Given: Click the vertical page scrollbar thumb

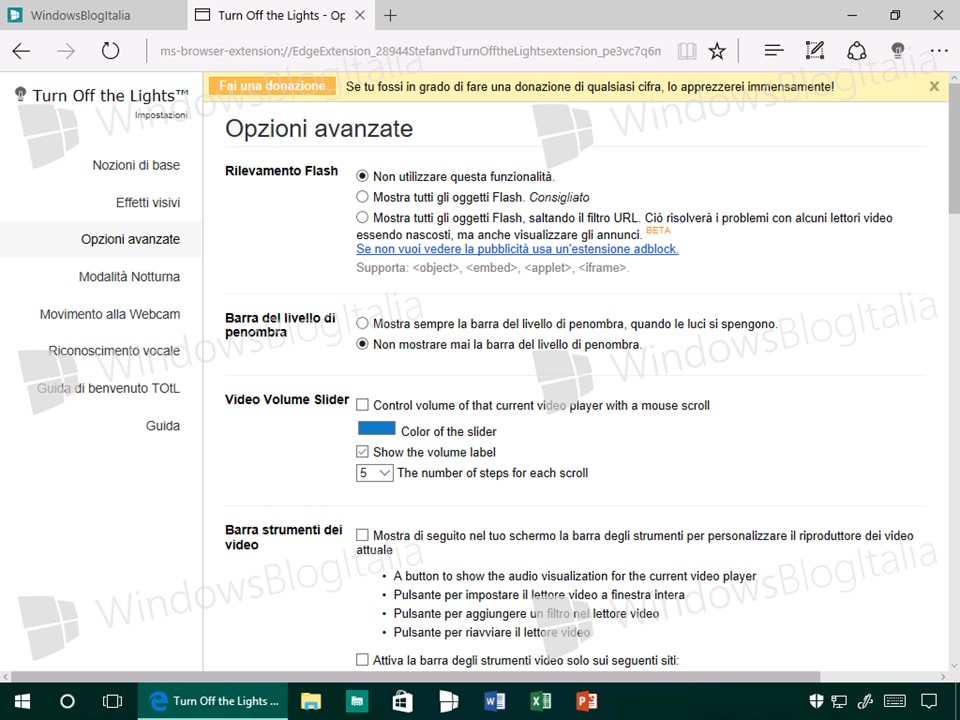Looking at the screenshot, I should tap(954, 147).
